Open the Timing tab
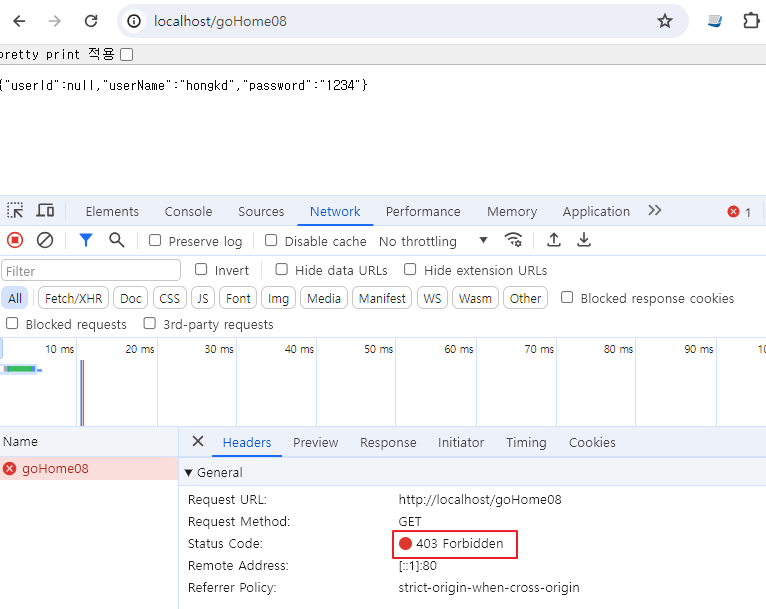The width and height of the screenshot is (766, 609). point(526,442)
